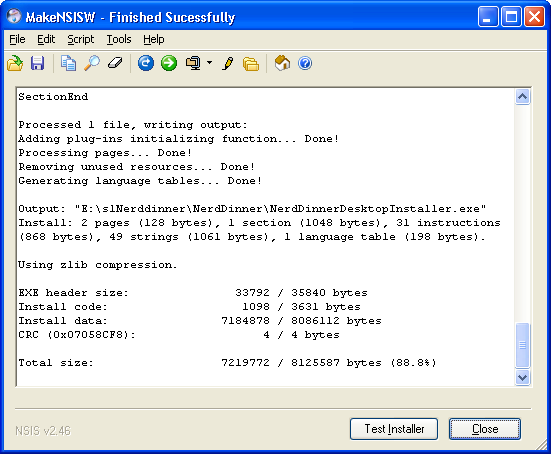Click the log scrollbar thumb

[x=523, y=345]
